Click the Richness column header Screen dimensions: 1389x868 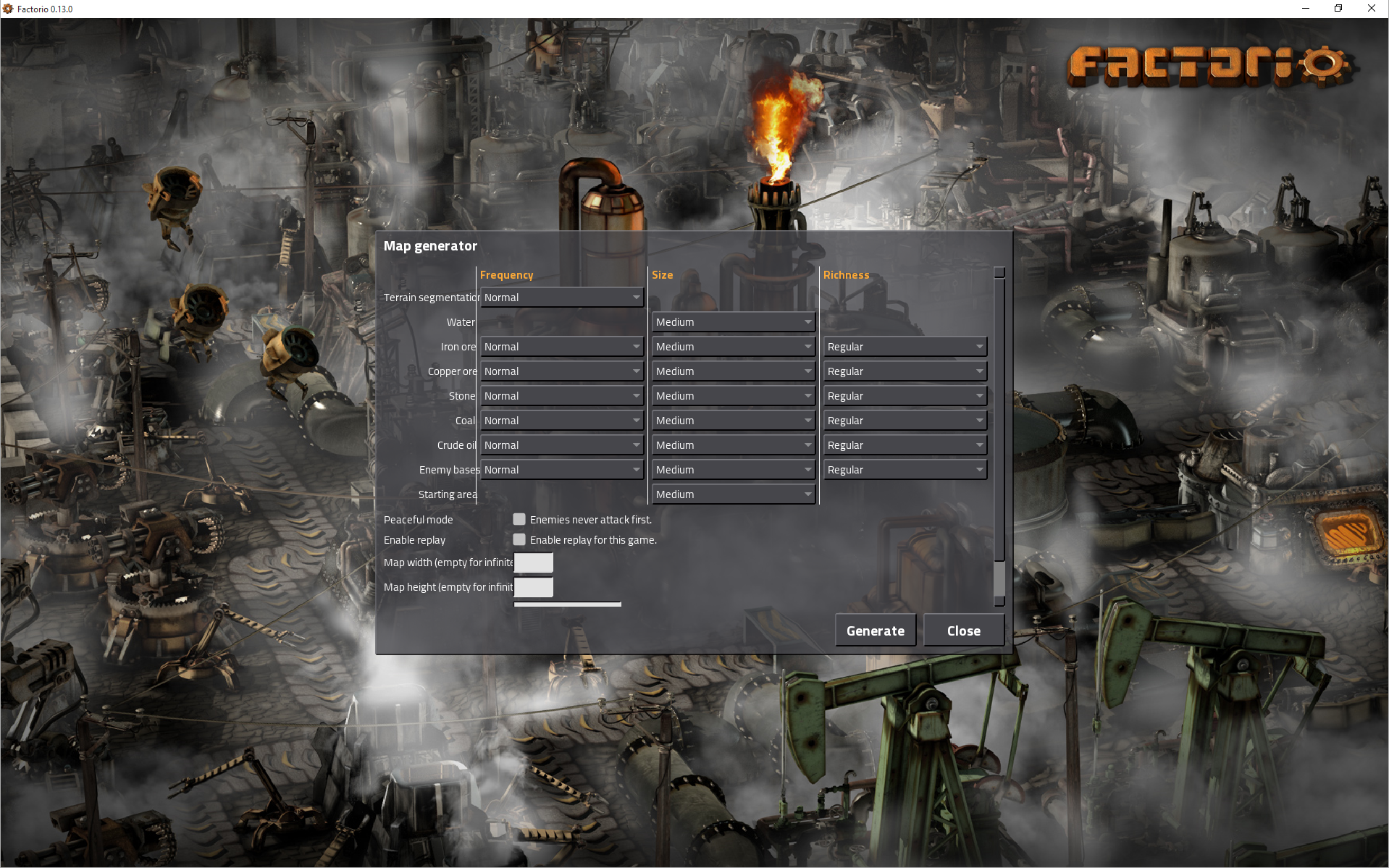[x=846, y=275]
